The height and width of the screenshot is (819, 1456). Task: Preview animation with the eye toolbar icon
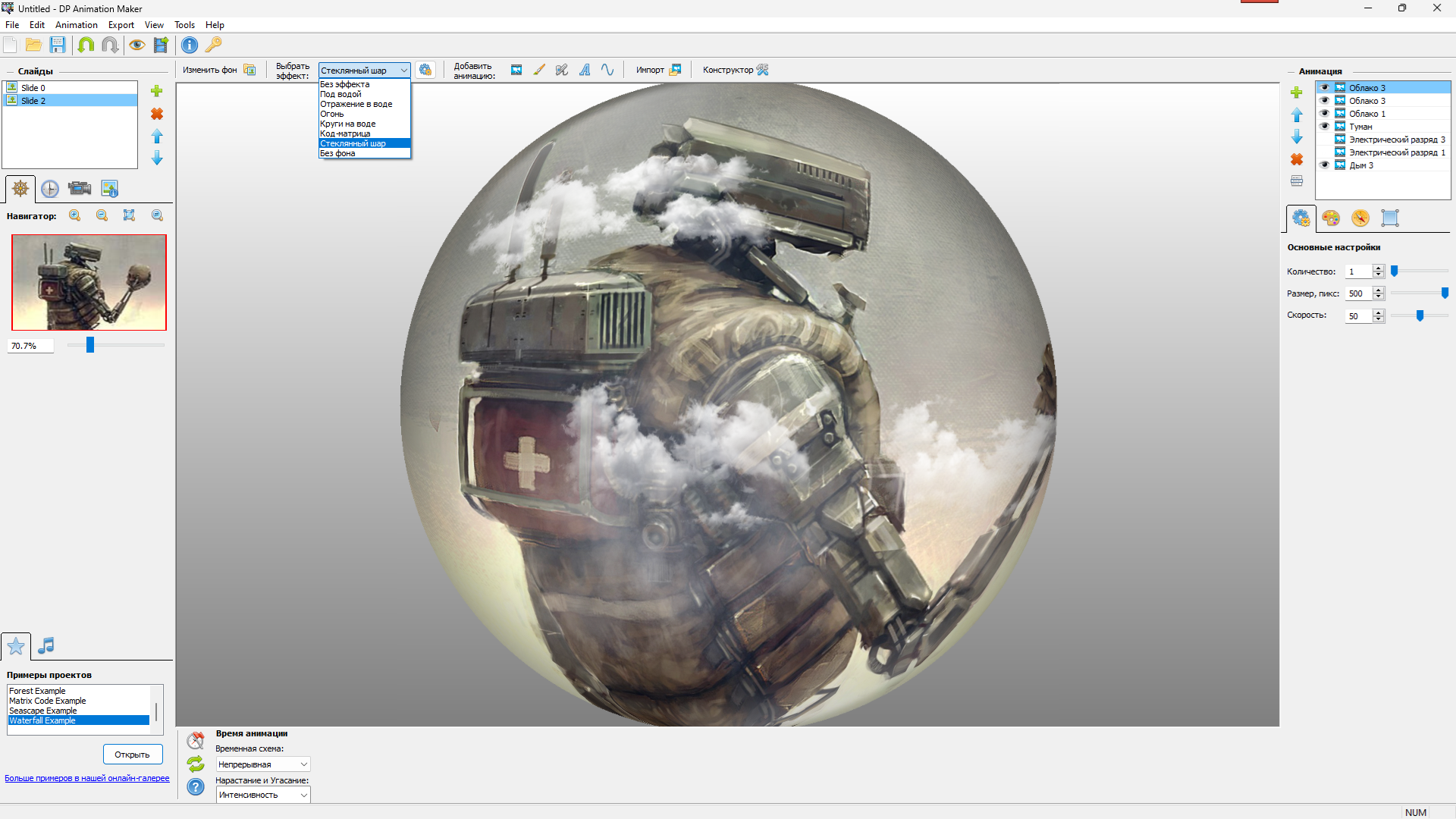pyautogui.click(x=136, y=45)
